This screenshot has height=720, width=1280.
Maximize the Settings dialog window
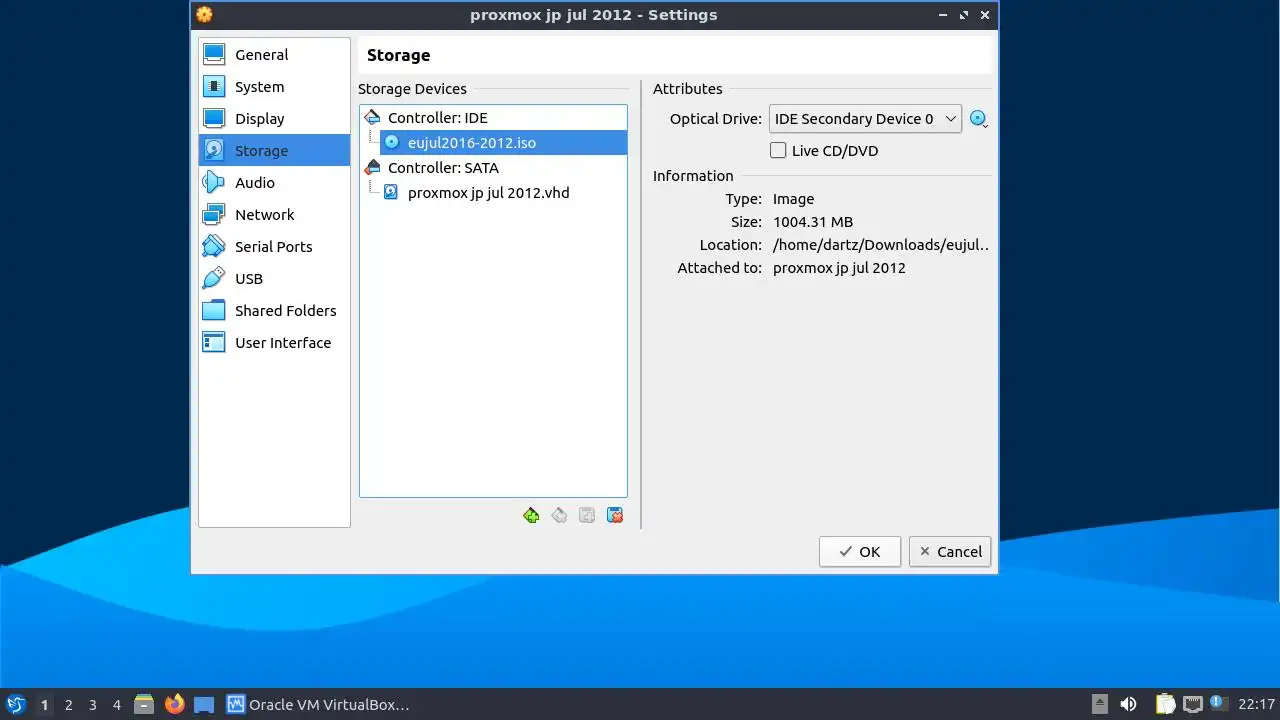(x=964, y=15)
